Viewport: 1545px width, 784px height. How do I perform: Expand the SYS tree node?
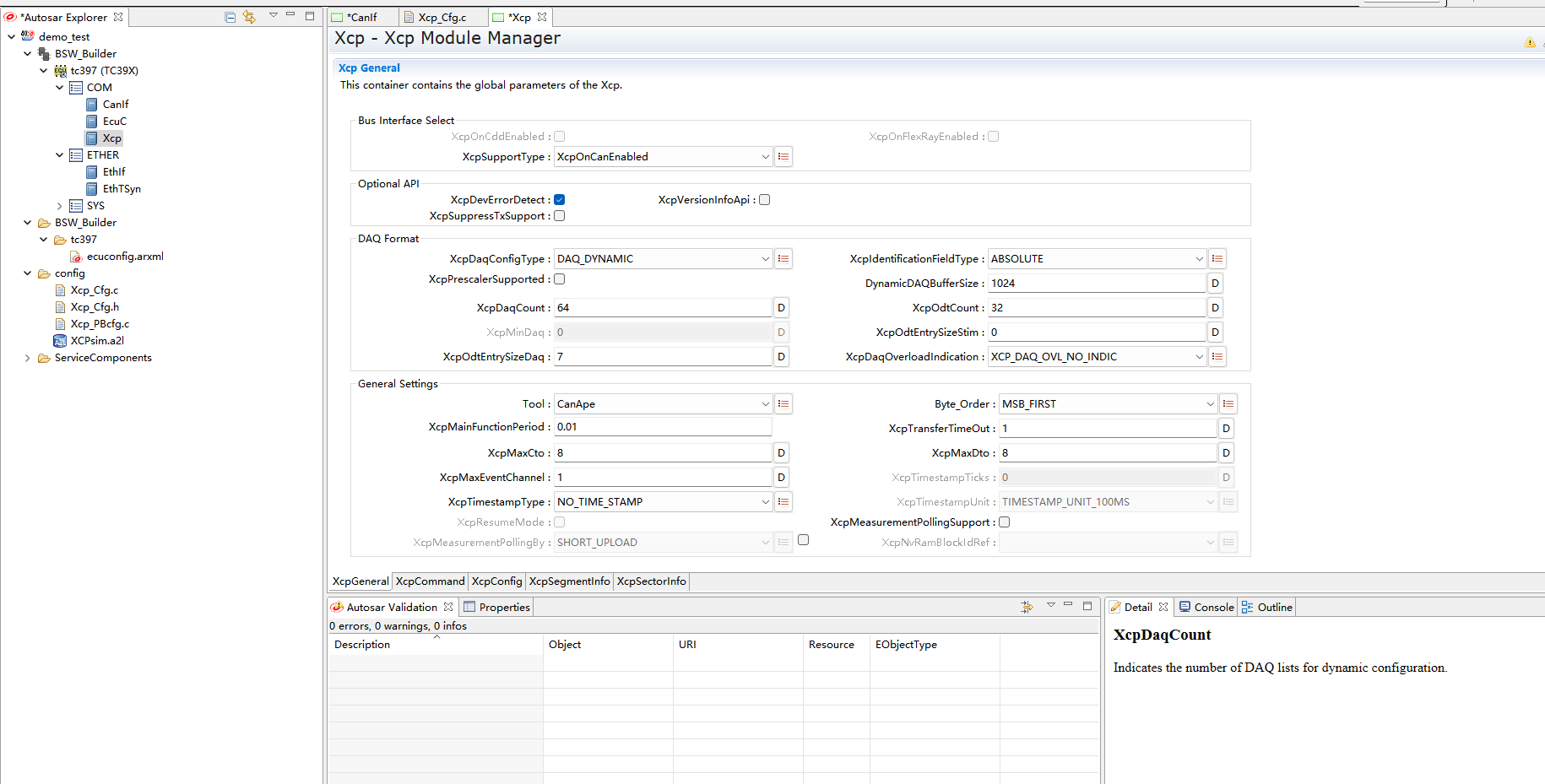[59, 206]
